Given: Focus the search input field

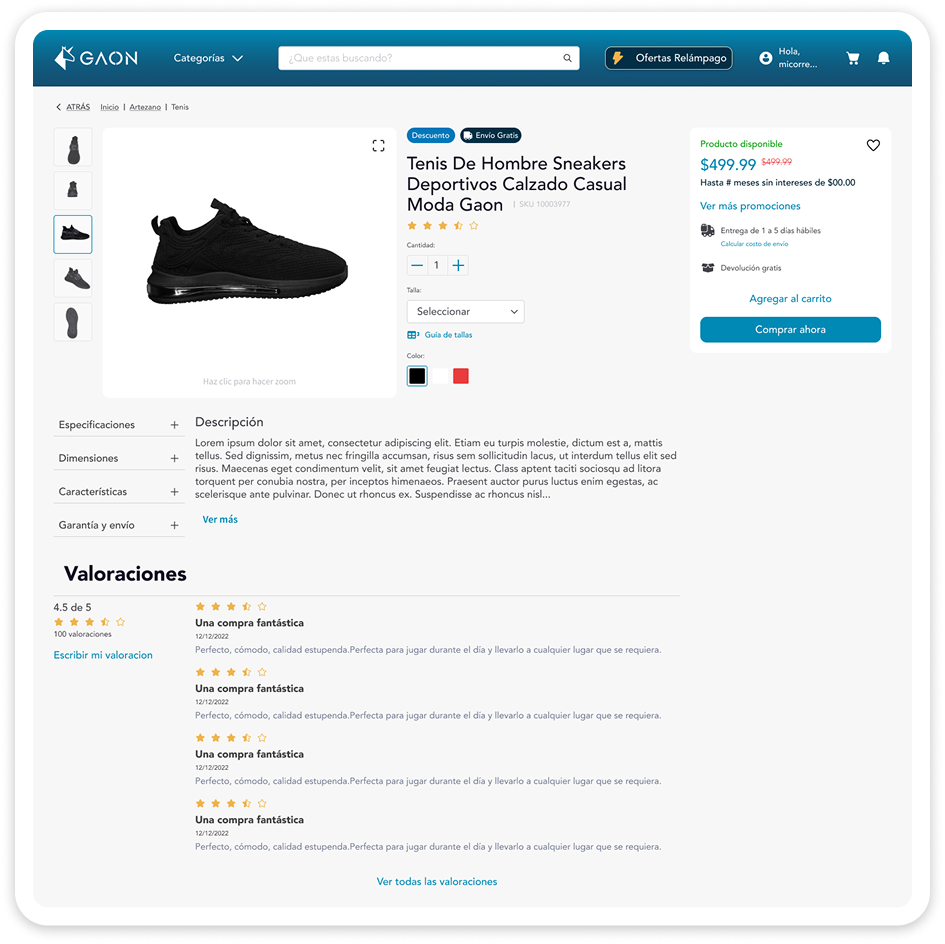Looking at the screenshot, I should click(422, 58).
